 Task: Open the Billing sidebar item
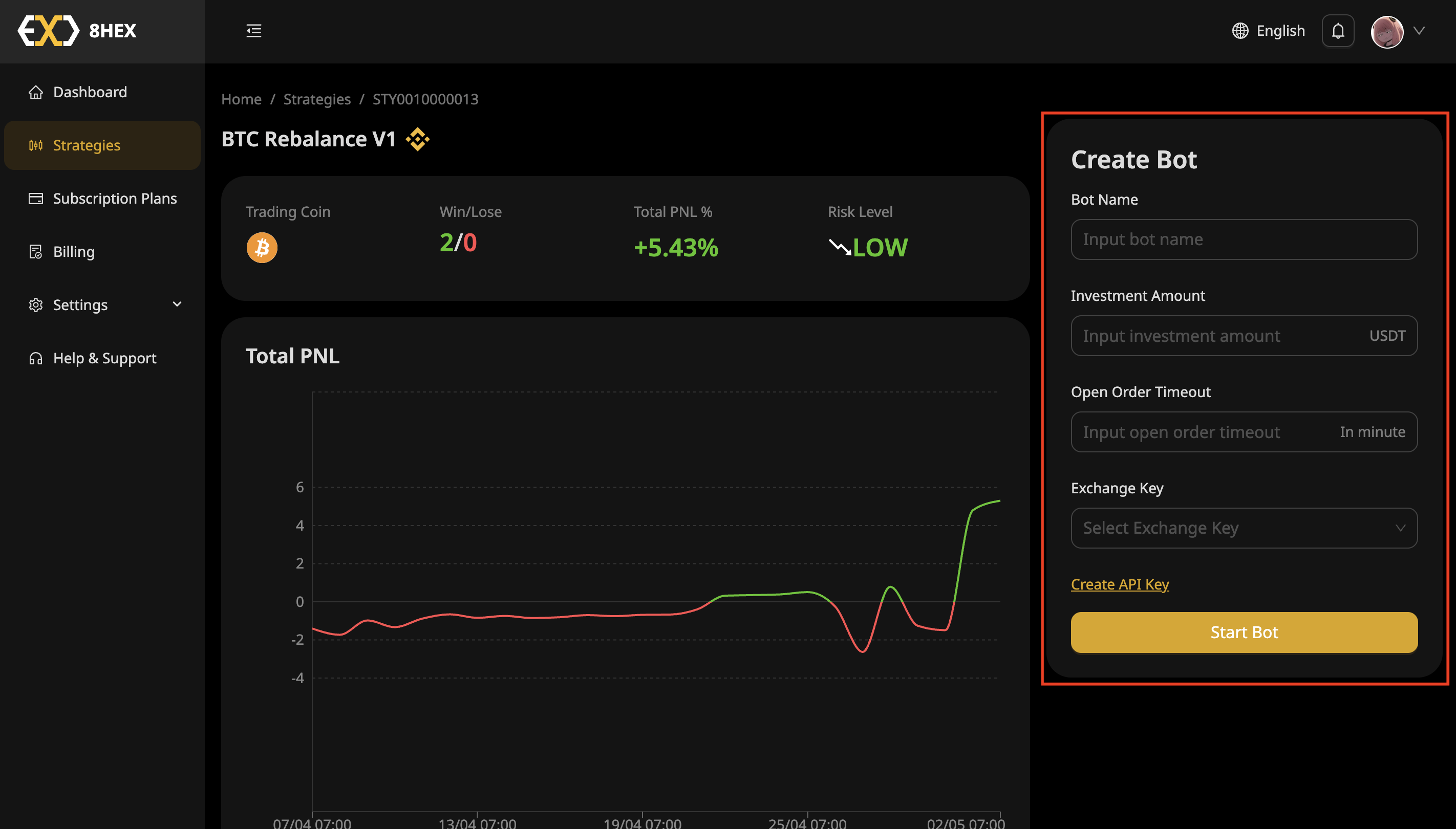[74, 252]
